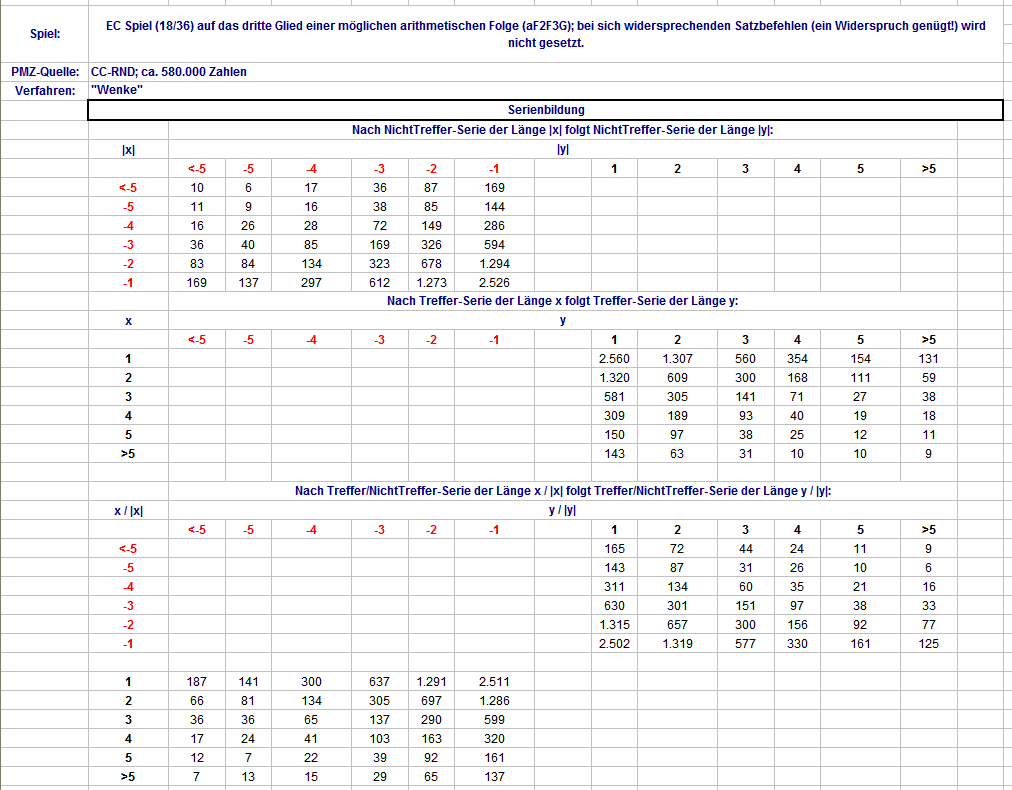Click the cell with value 131
Image resolution: width=1012 pixels, height=790 pixels.
pyautogui.click(x=928, y=359)
